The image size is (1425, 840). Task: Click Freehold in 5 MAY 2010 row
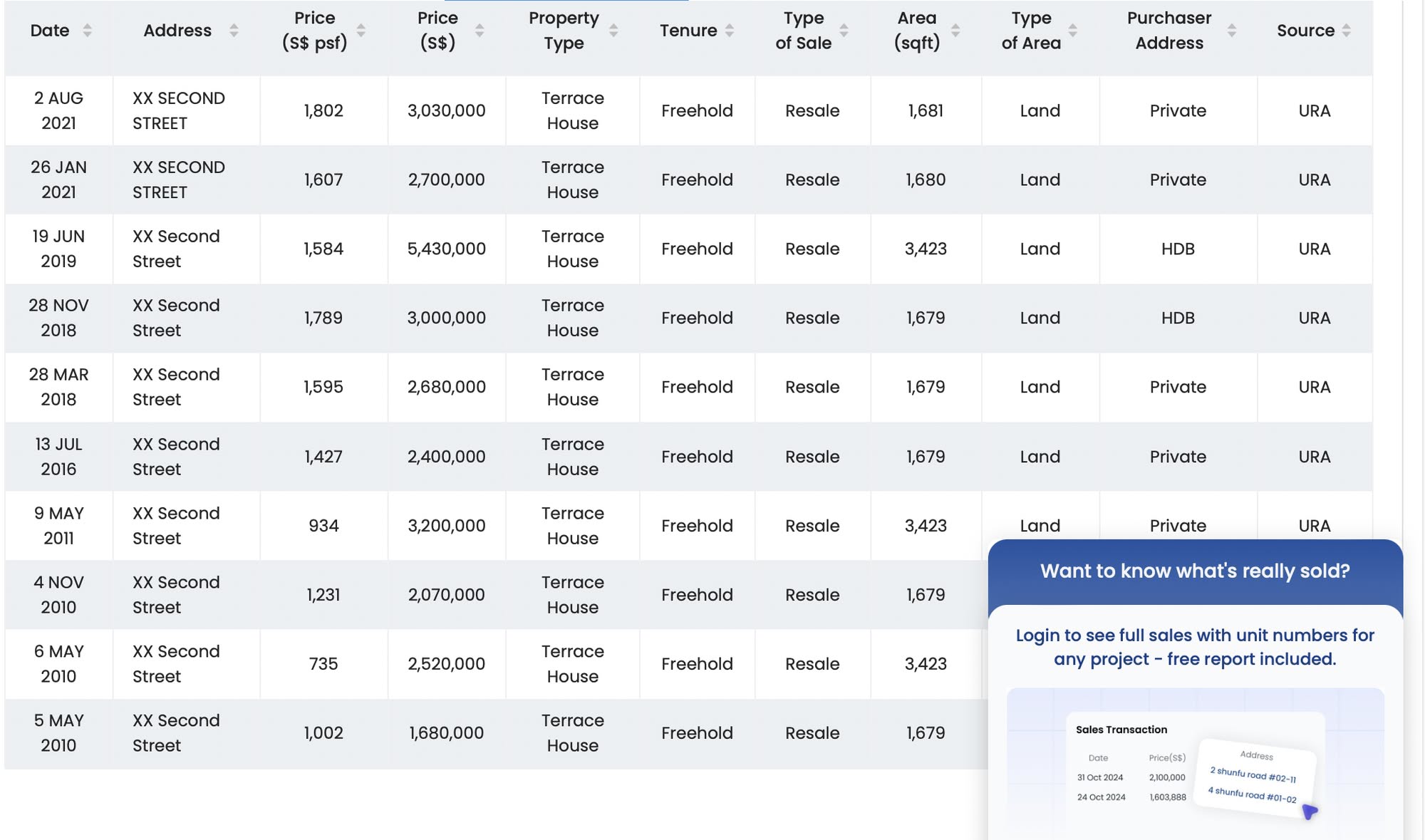pos(697,733)
